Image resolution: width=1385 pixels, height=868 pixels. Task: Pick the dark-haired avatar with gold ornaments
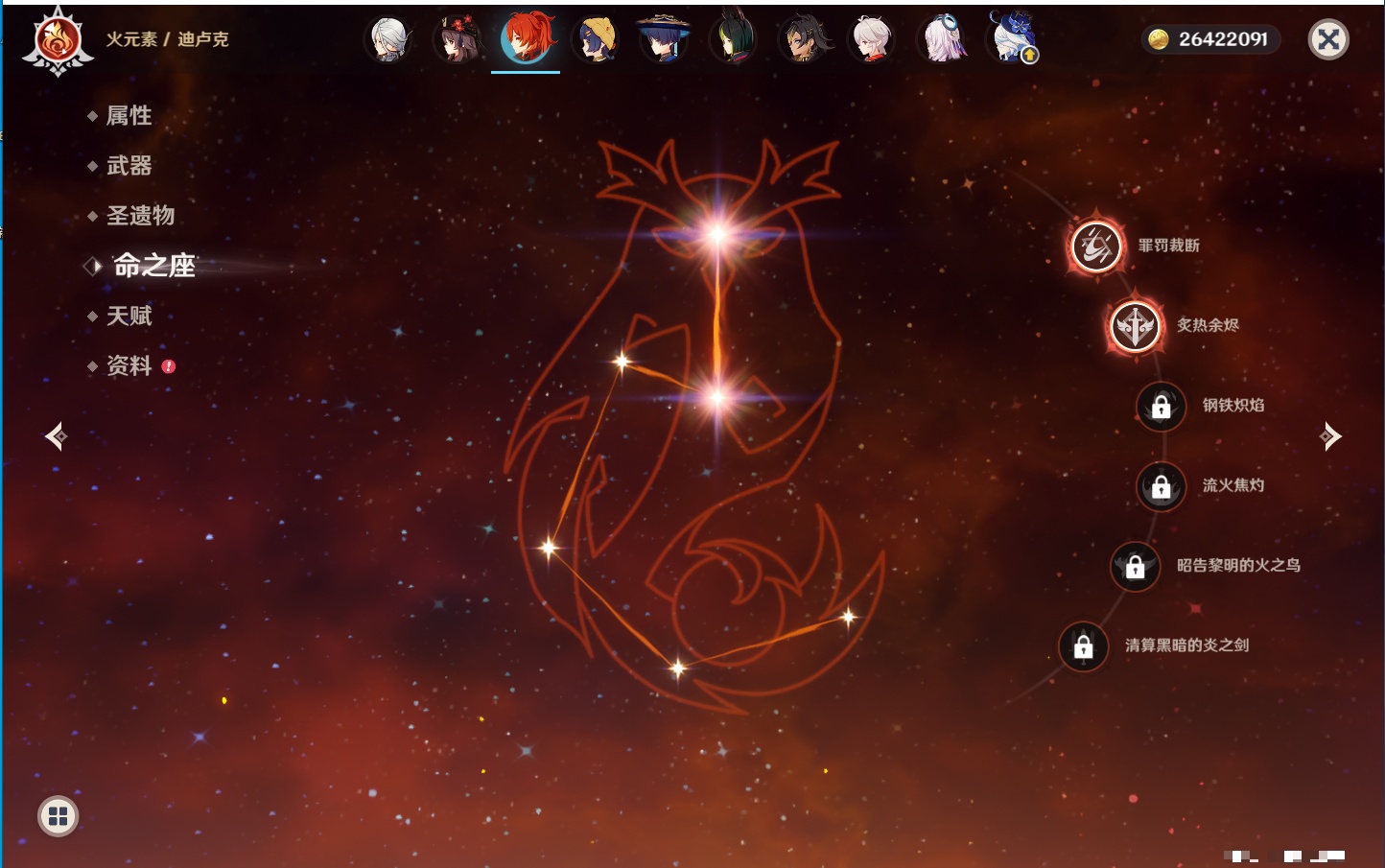(803, 40)
